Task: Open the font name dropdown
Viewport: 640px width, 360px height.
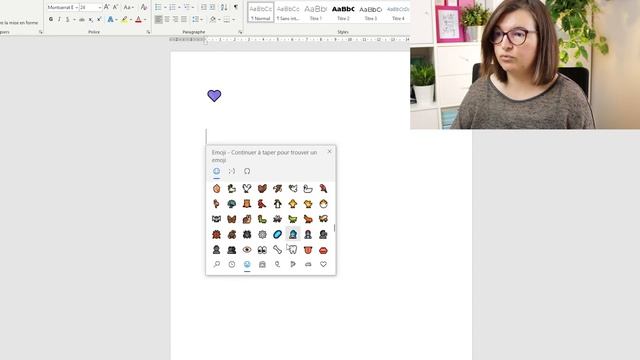Action: point(76,7)
